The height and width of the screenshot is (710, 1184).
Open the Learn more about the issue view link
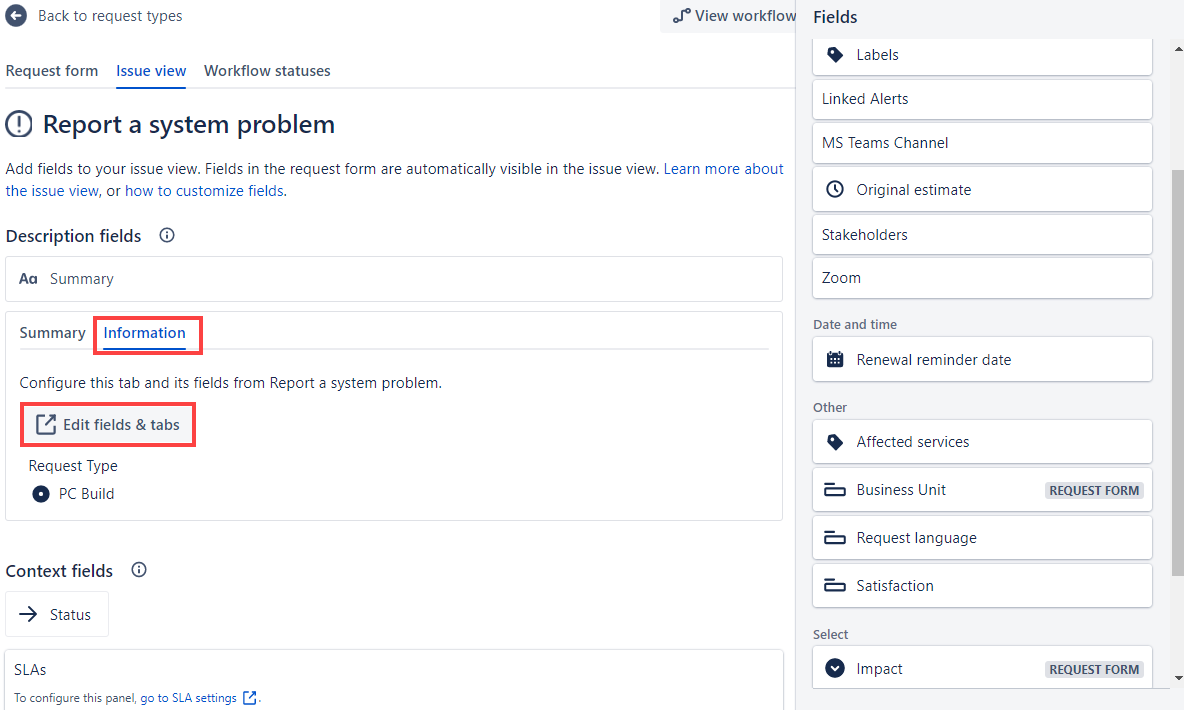tap(723, 169)
